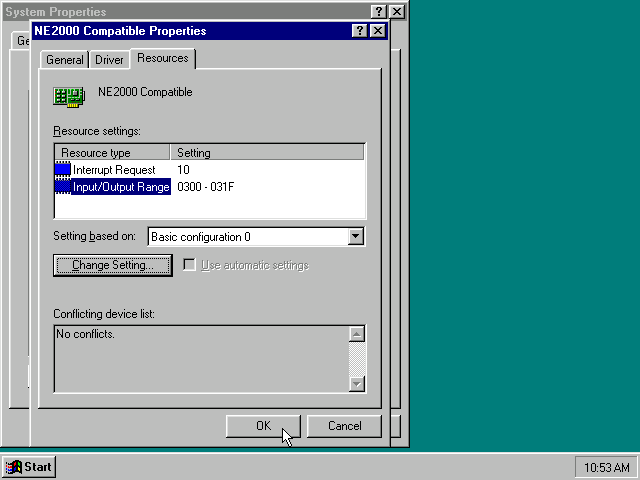The width and height of the screenshot is (640, 480).
Task: Confirm with the OK button
Action: click(x=263, y=426)
